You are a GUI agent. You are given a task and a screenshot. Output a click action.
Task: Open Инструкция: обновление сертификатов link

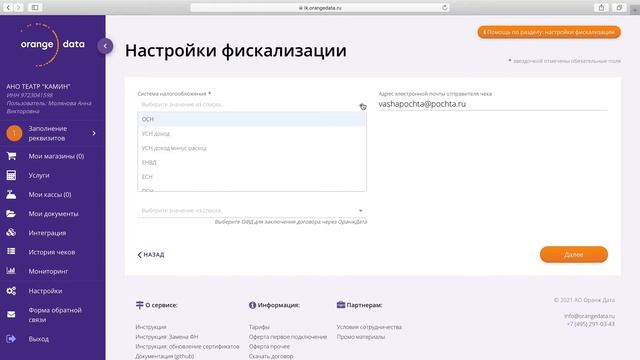(187, 346)
